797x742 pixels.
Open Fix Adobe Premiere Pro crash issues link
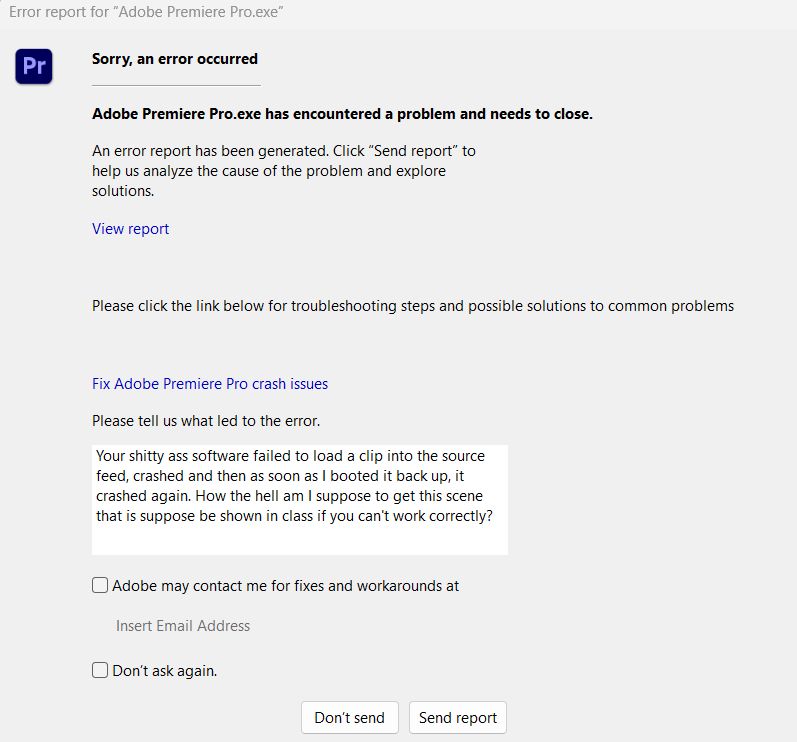(210, 384)
